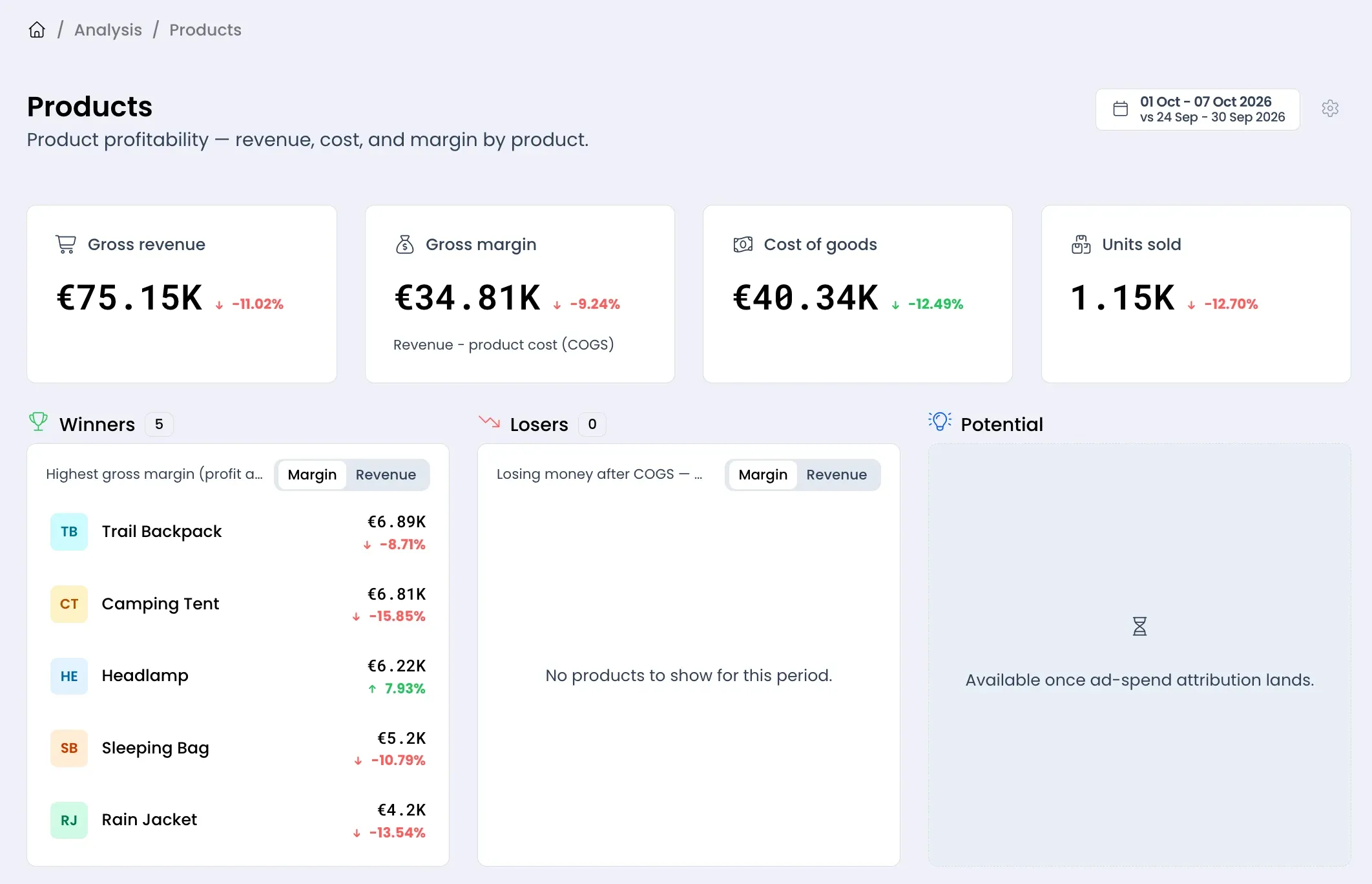Click the Winners count badge 5

point(159,424)
